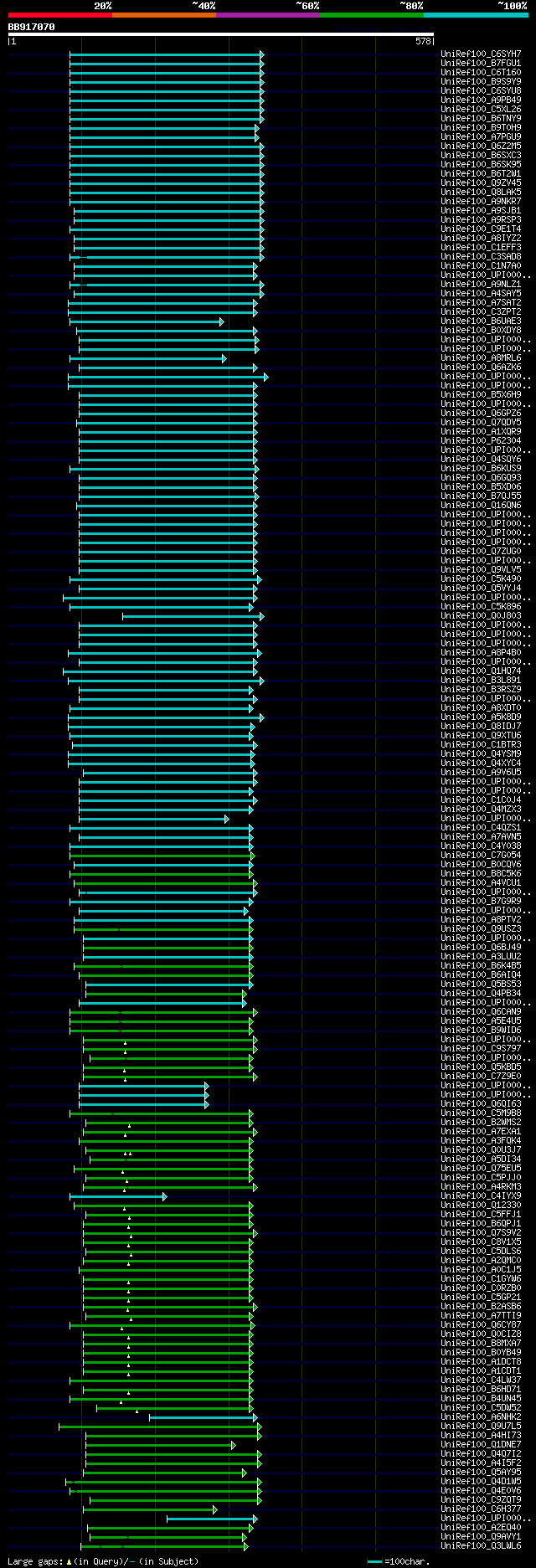Select the UniRef100_C9S797 label
The height and width of the screenshot is (1568, 536).
coord(481,1049)
